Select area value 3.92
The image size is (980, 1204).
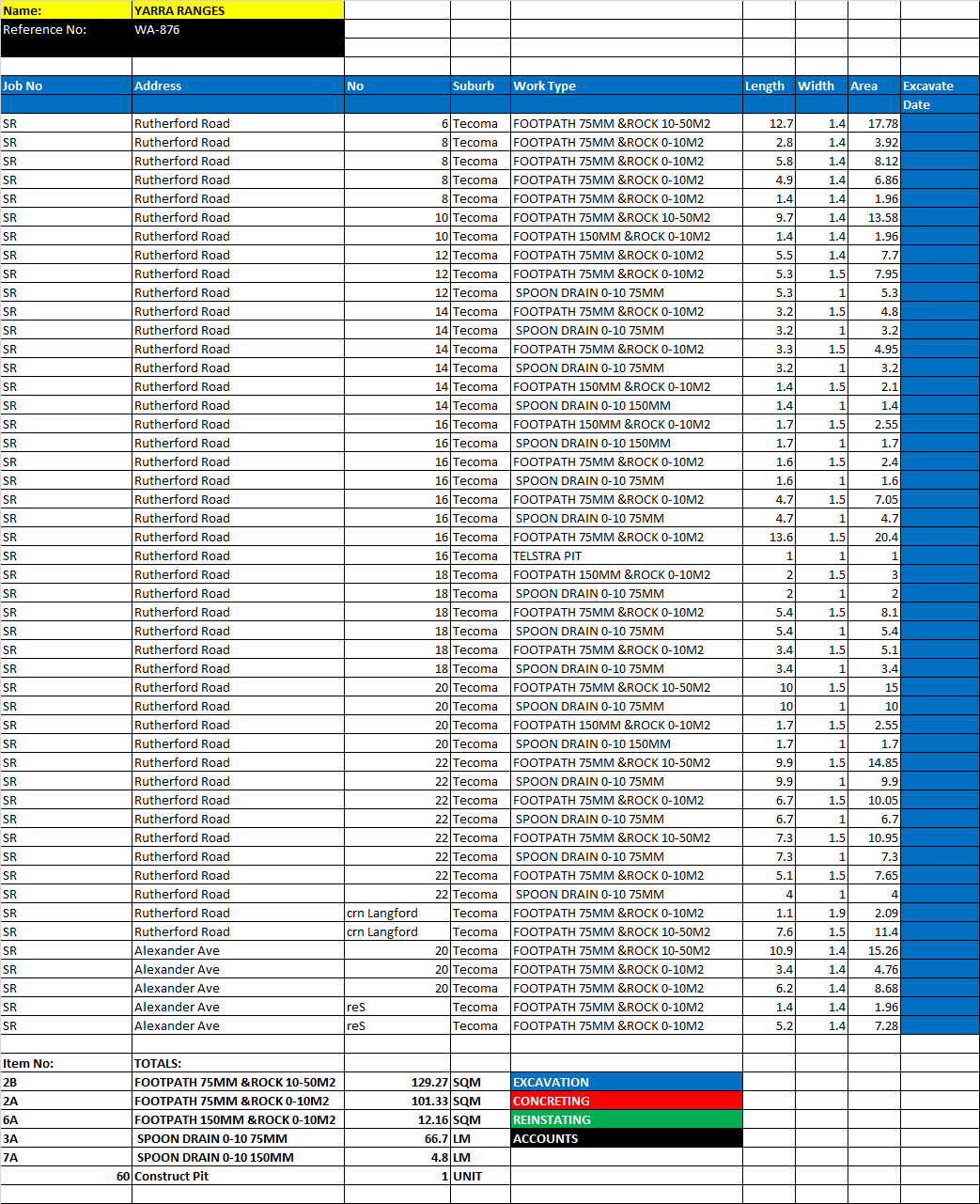tap(874, 142)
